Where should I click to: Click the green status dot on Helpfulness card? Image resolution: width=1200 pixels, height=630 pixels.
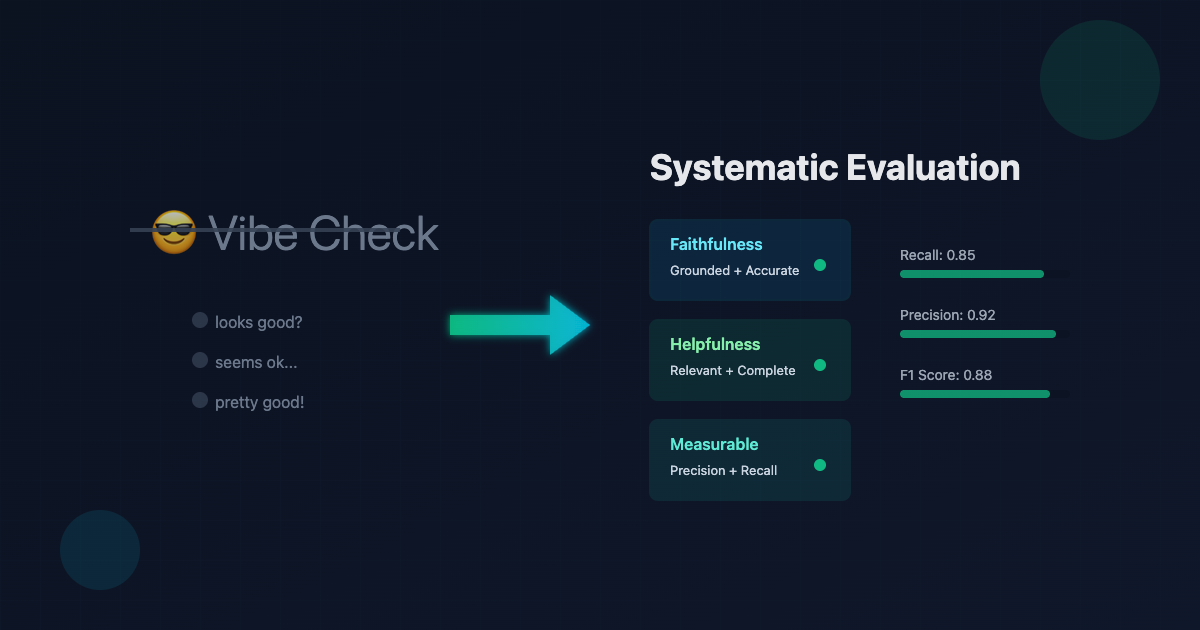point(820,365)
